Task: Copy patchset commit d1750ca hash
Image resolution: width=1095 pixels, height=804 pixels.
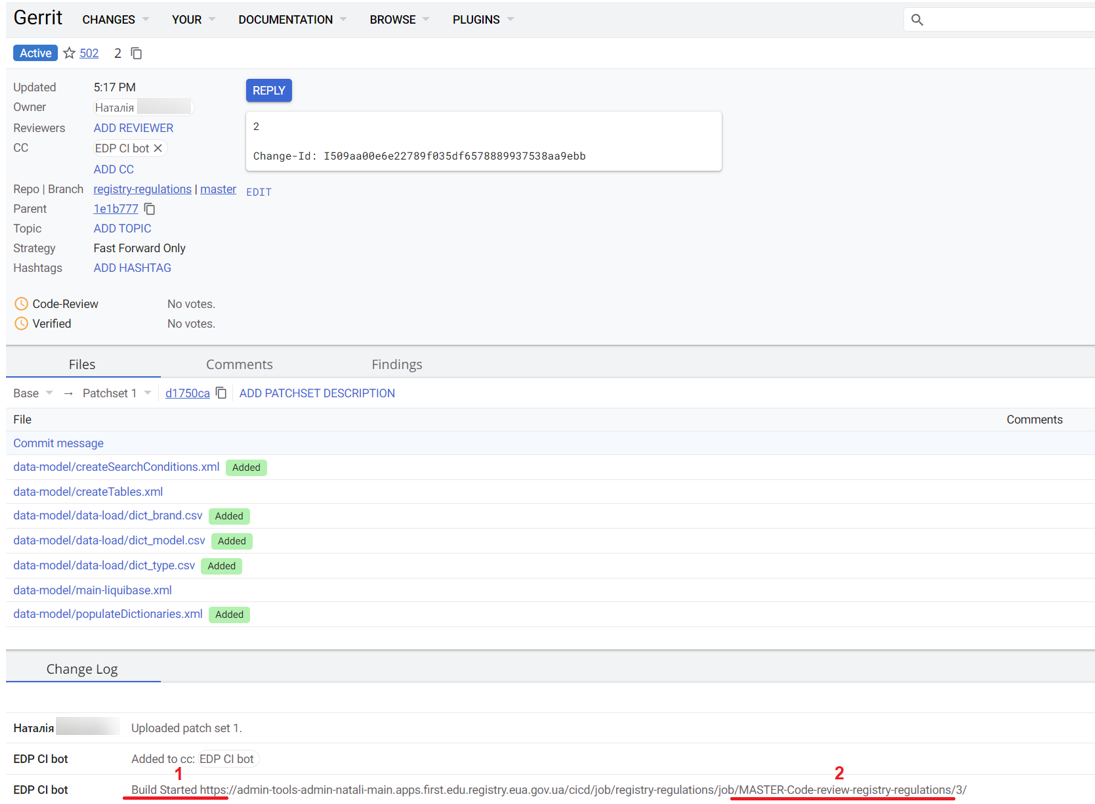Action: (x=221, y=393)
